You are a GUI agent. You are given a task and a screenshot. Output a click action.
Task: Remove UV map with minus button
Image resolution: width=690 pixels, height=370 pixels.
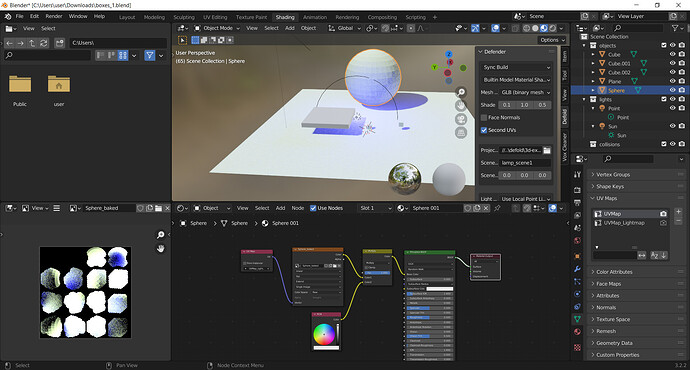click(678, 221)
